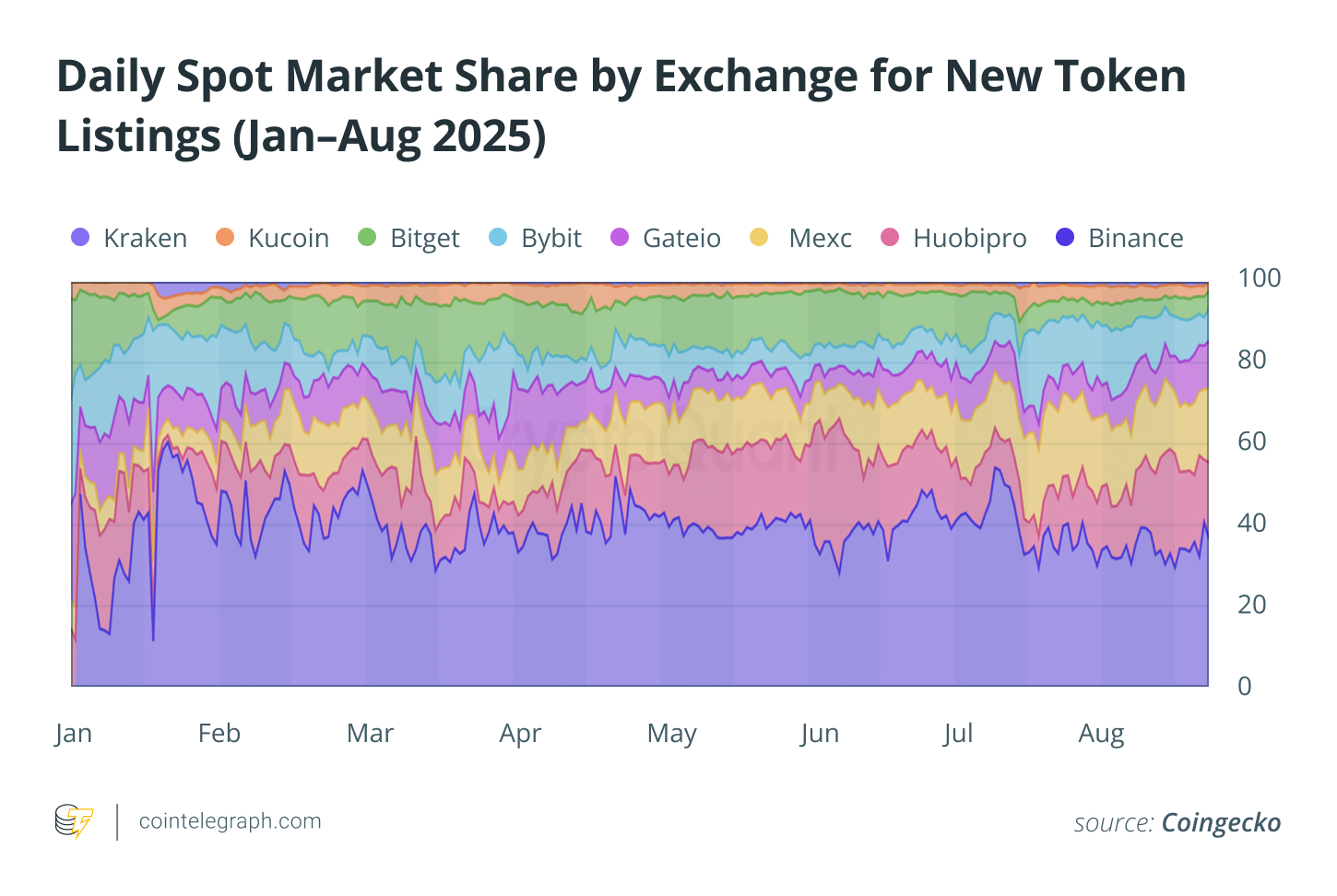Click the May x-axis label
This screenshot has height=896, width=1337.
[671, 734]
